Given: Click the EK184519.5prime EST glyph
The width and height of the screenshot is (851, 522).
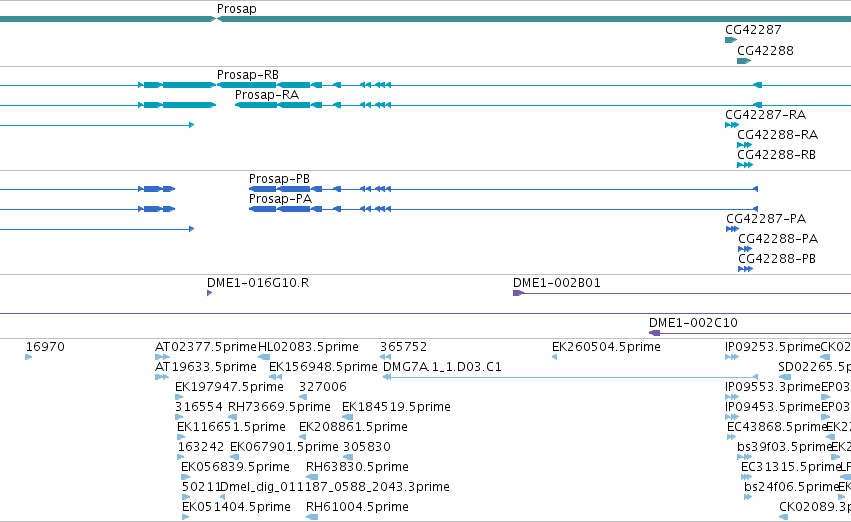Looking at the screenshot, I should coord(347,417).
